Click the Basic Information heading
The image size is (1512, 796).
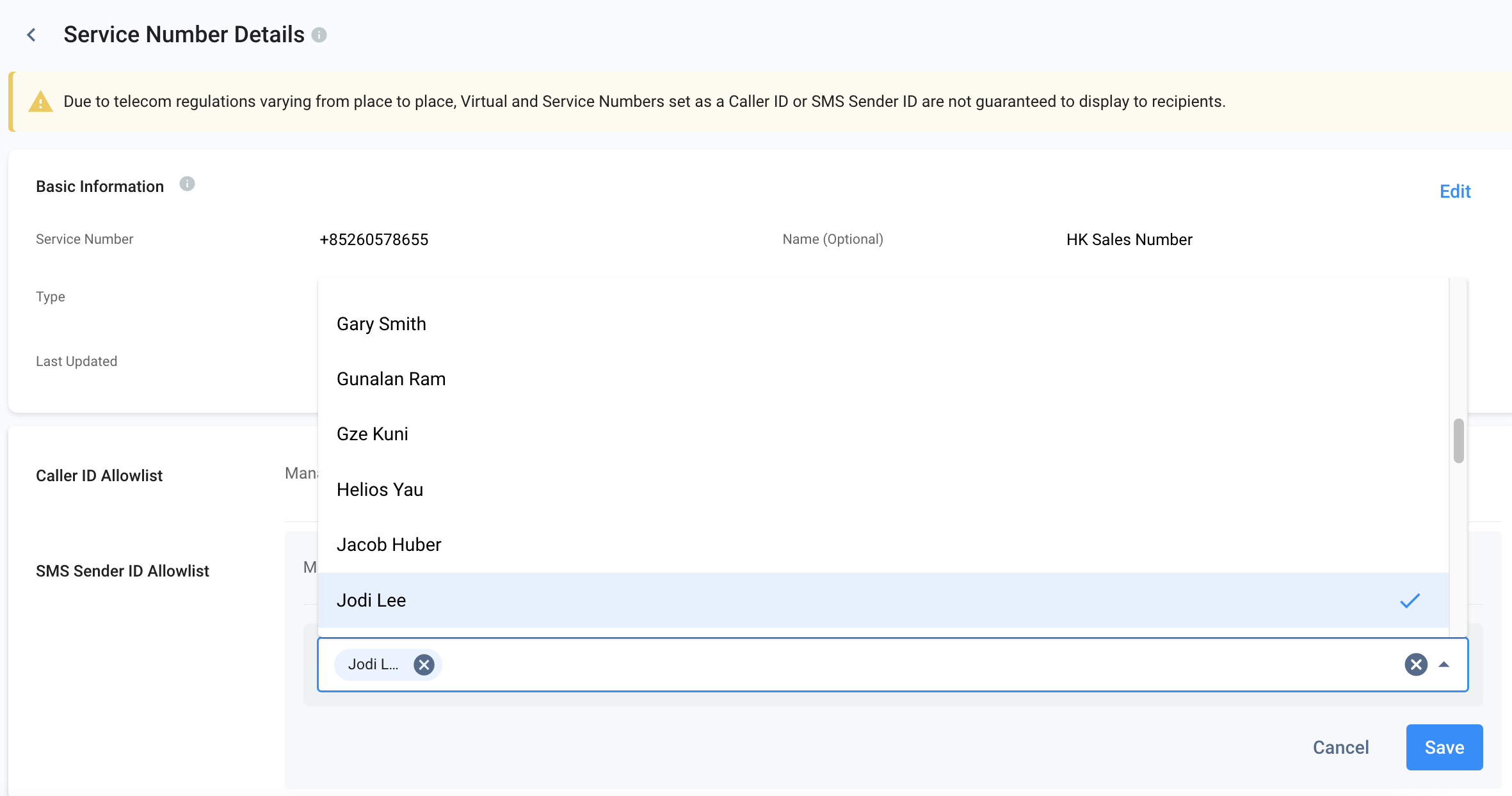tap(100, 186)
